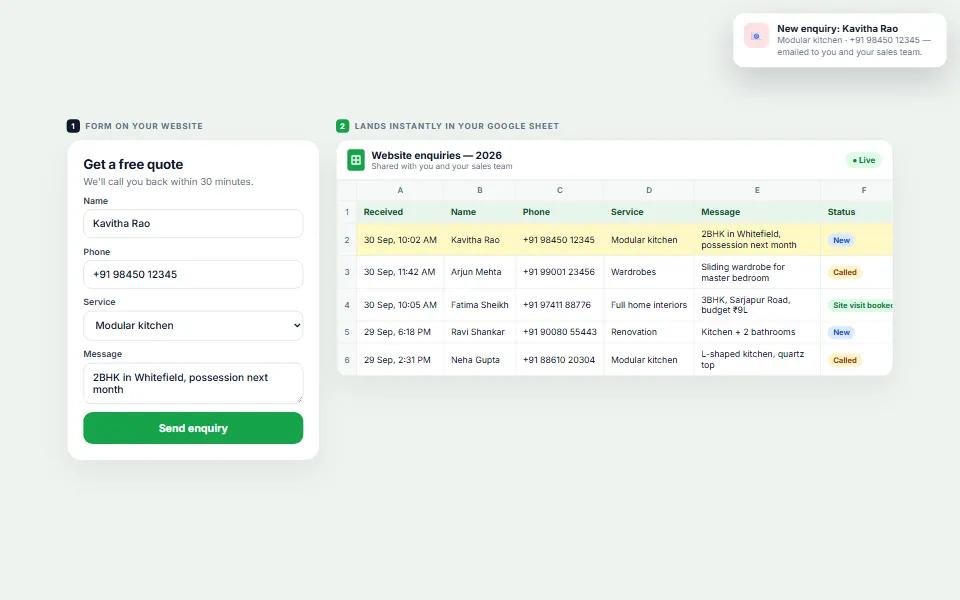
Task: Click the Called badge in Neha Gupta row
Action: [844, 361]
